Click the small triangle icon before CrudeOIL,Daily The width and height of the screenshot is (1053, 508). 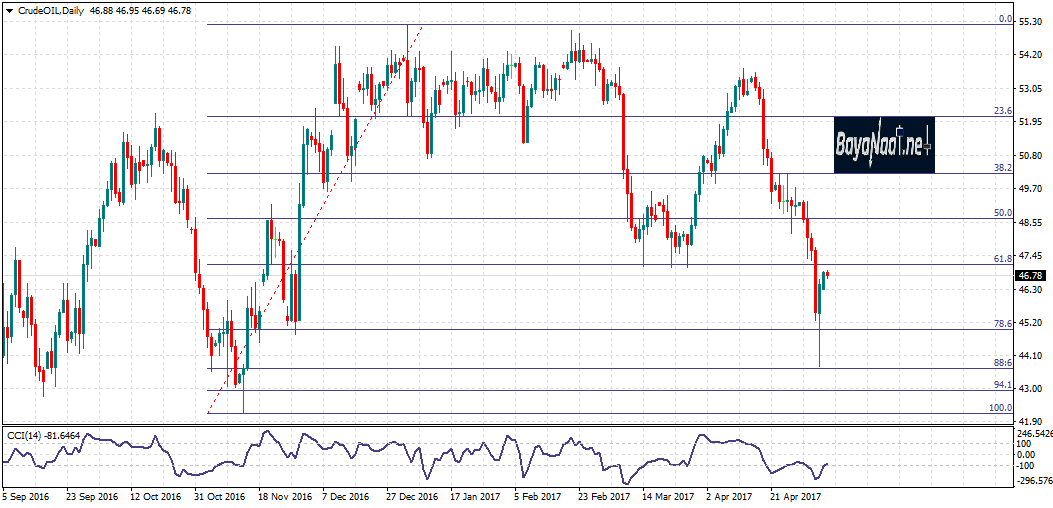pyautogui.click(x=9, y=10)
